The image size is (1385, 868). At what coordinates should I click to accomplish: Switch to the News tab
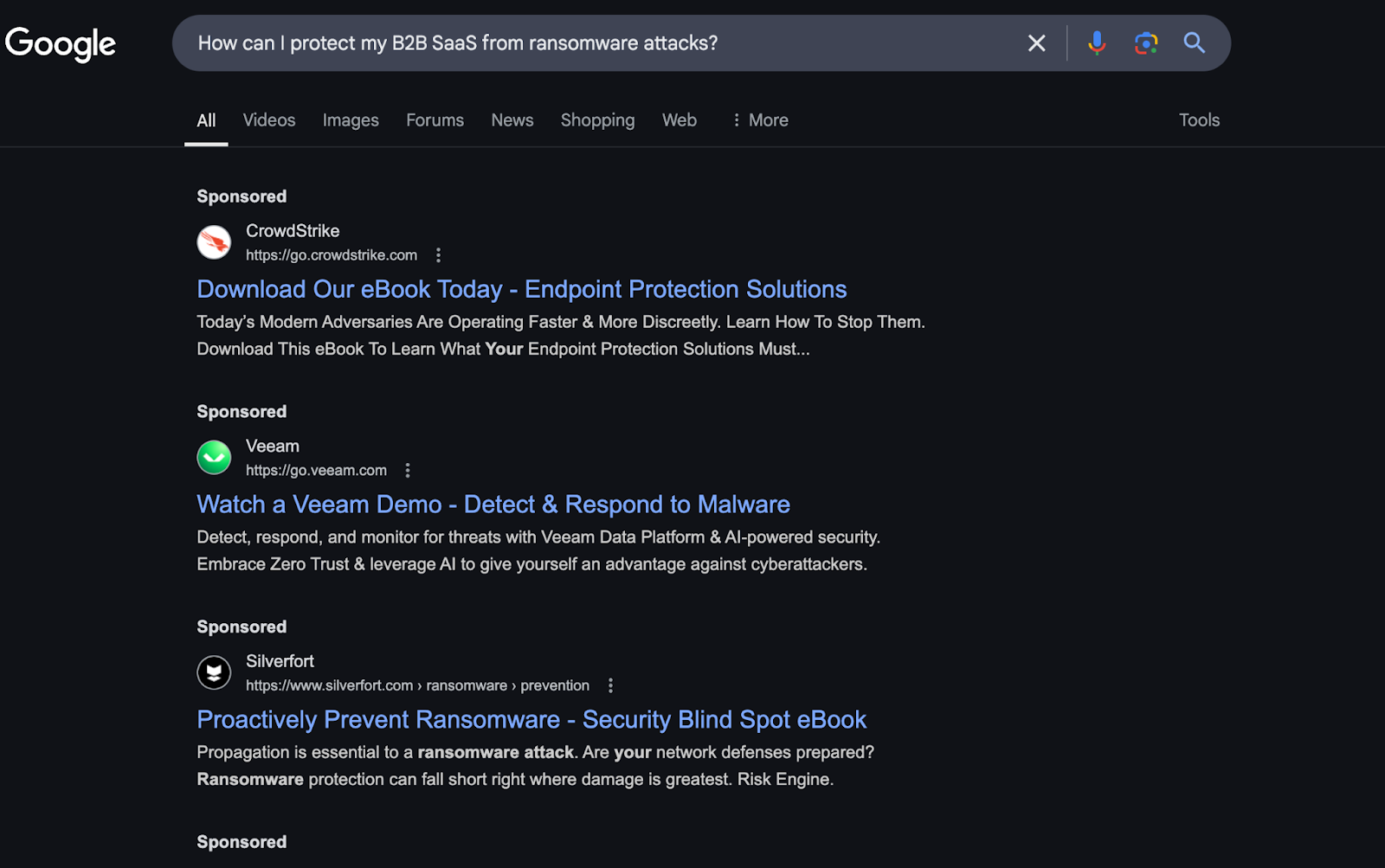coord(512,119)
